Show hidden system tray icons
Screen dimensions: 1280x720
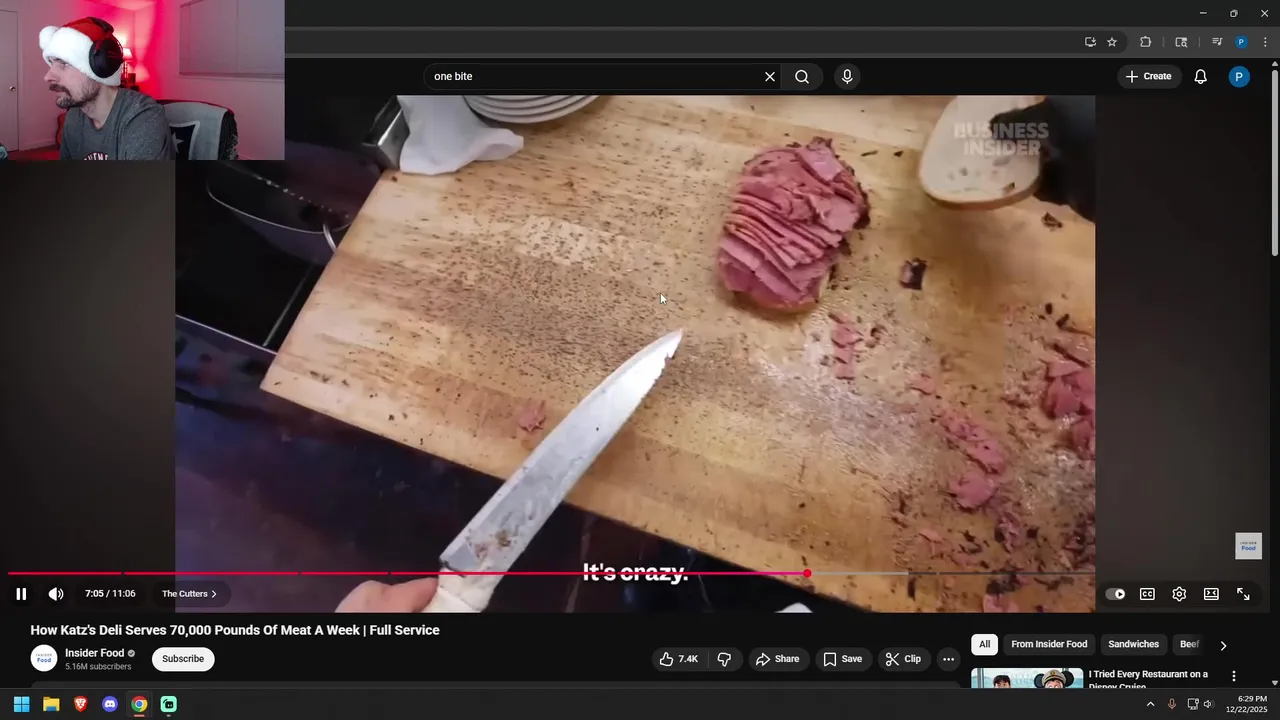[1150, 705]
